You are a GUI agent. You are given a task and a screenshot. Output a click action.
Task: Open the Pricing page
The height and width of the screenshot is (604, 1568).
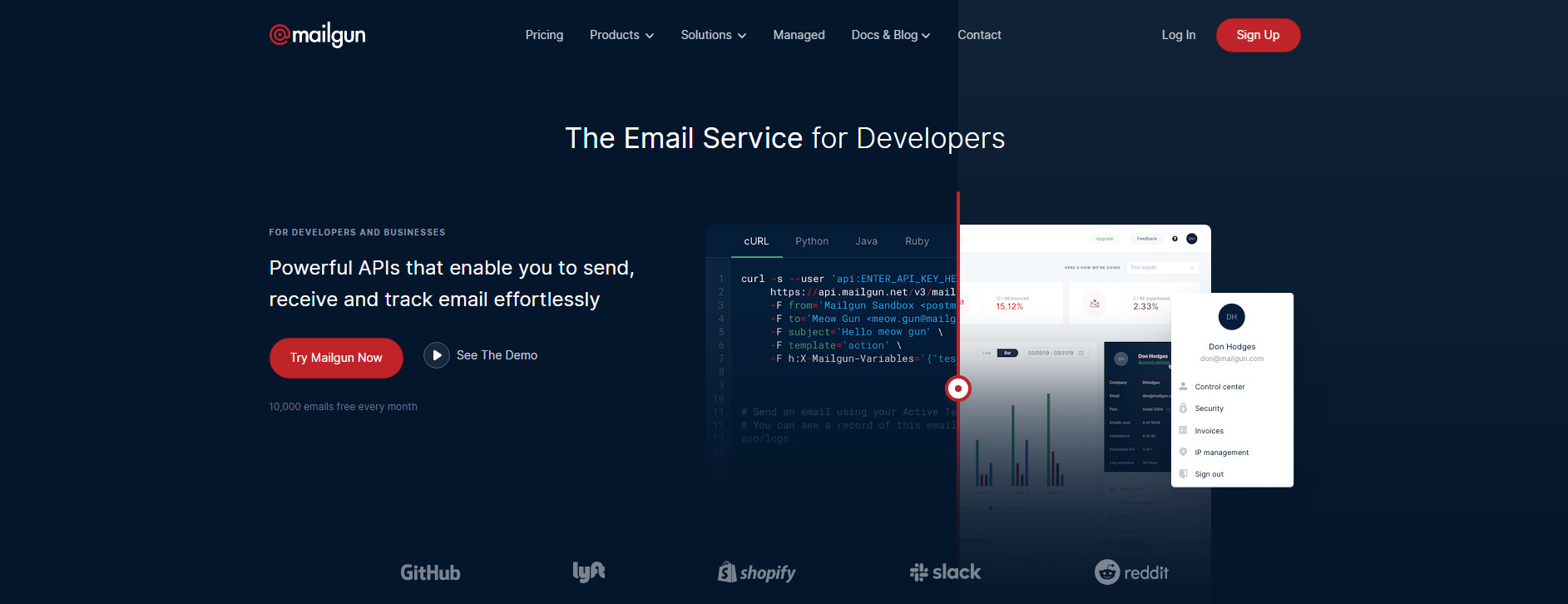pyautogui.click(x=544, y=35)
